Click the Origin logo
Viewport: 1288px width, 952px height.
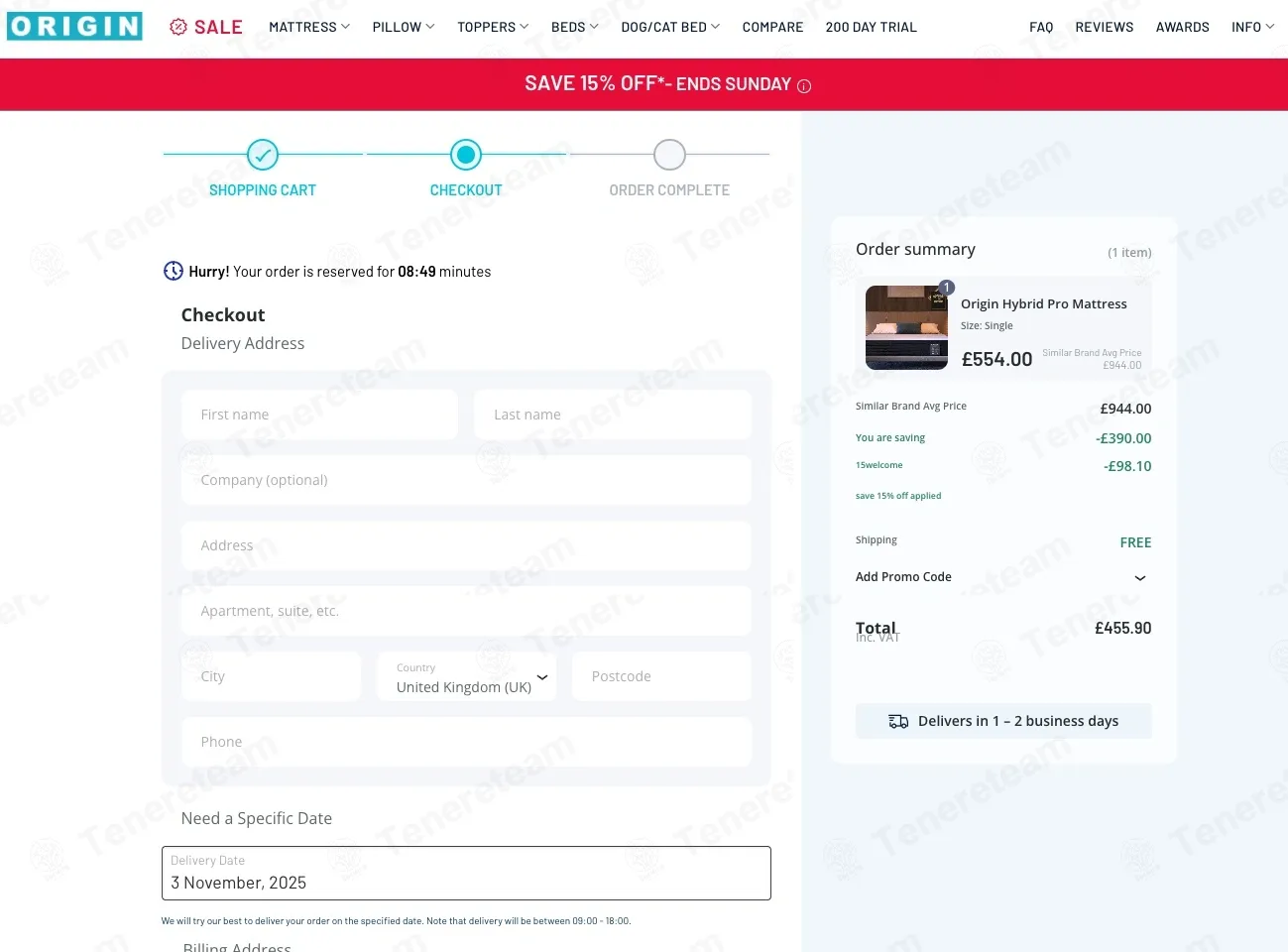click(74, 27)
